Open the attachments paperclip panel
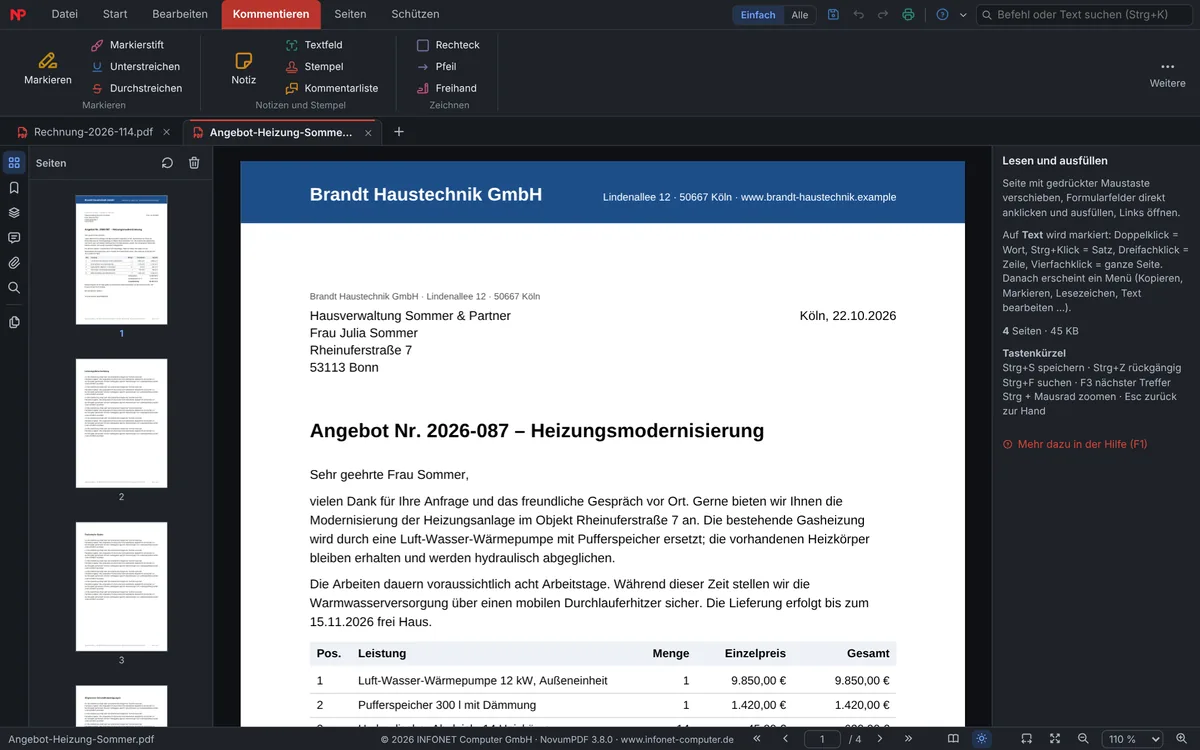 tap(14, 263)
